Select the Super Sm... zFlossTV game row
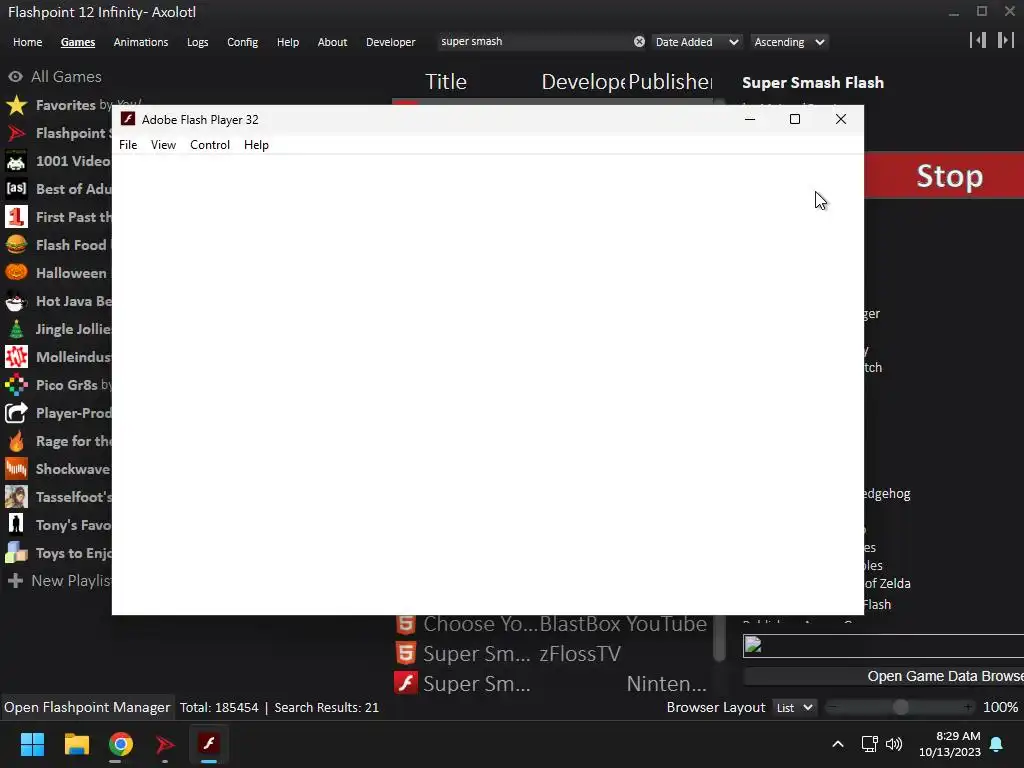This screenshot has width=1024, height=768. point(554,654)
